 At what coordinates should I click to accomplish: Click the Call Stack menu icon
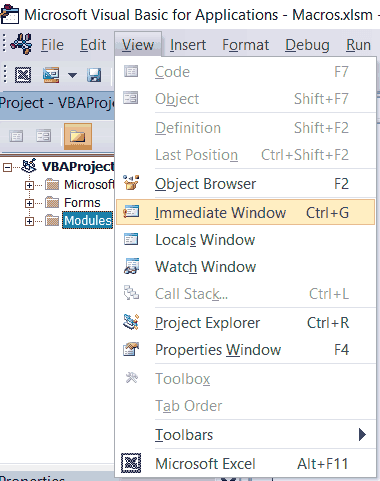(131, 293)
